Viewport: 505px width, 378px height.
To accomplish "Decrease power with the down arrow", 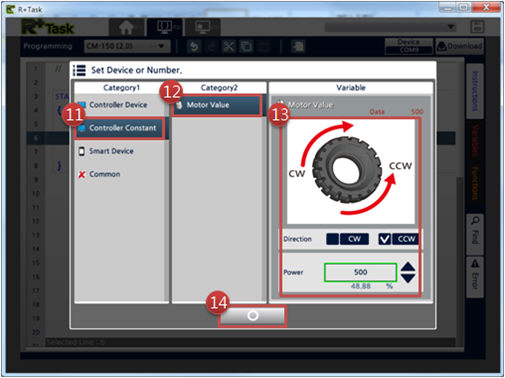I will tap(408, 278).
